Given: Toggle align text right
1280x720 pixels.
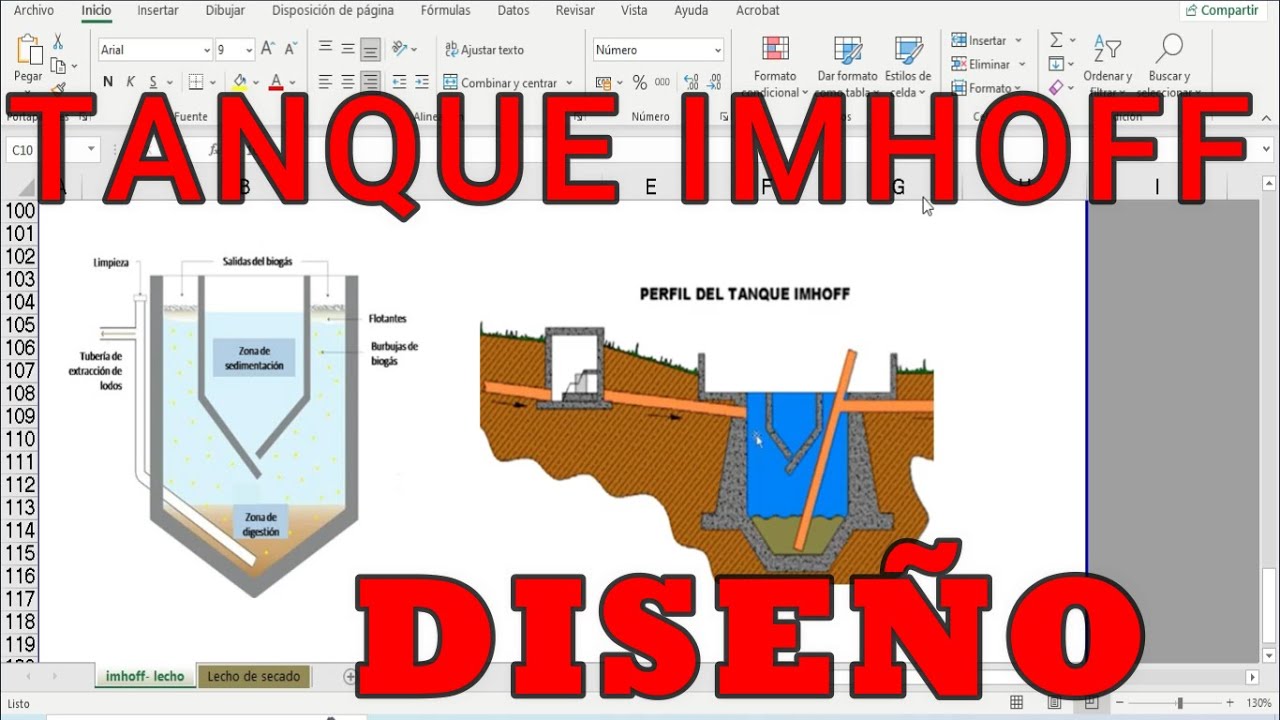Looking at the screenshot, I should [371, 82].
